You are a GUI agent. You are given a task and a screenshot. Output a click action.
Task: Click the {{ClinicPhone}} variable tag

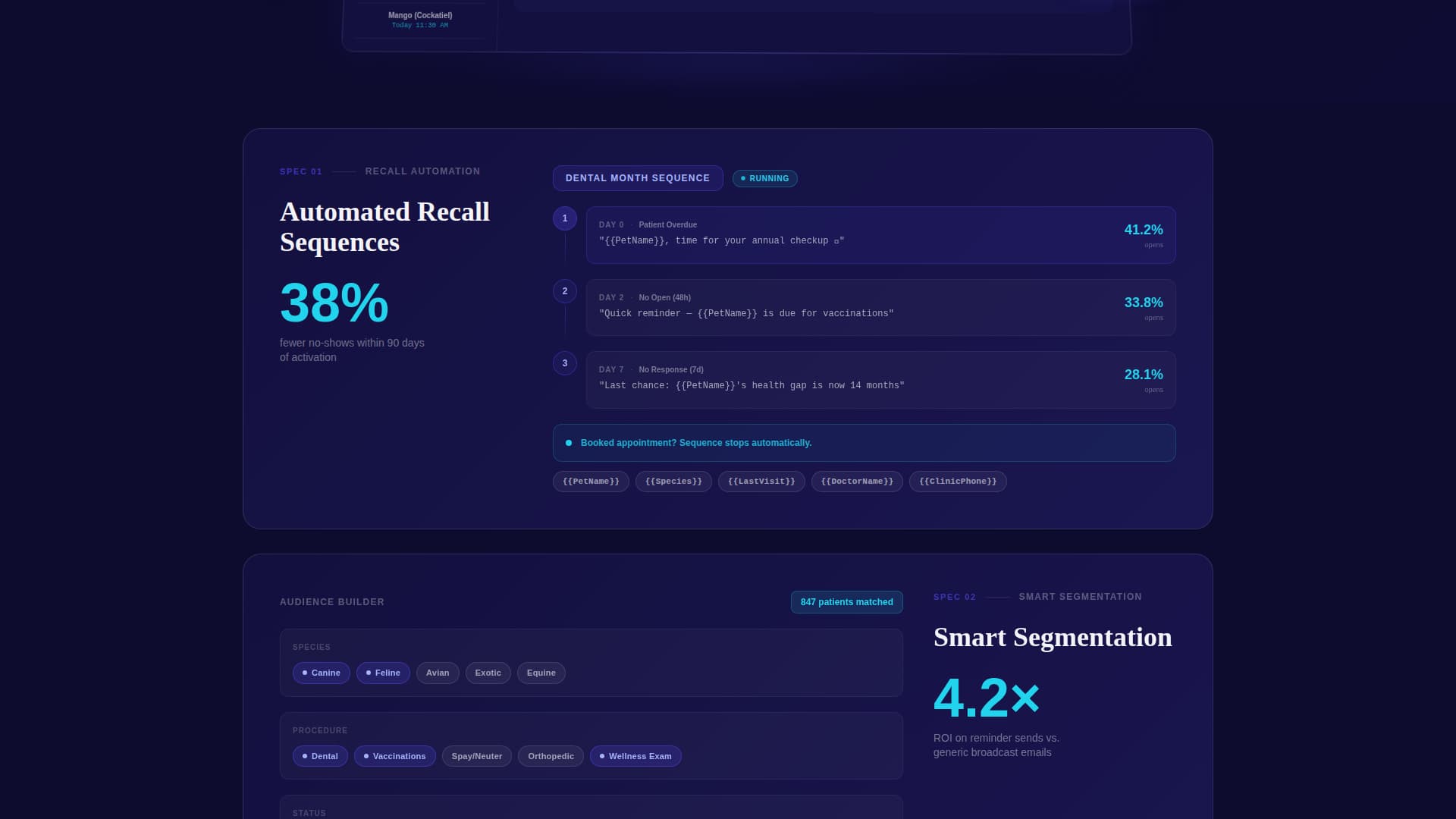[958, 482]
